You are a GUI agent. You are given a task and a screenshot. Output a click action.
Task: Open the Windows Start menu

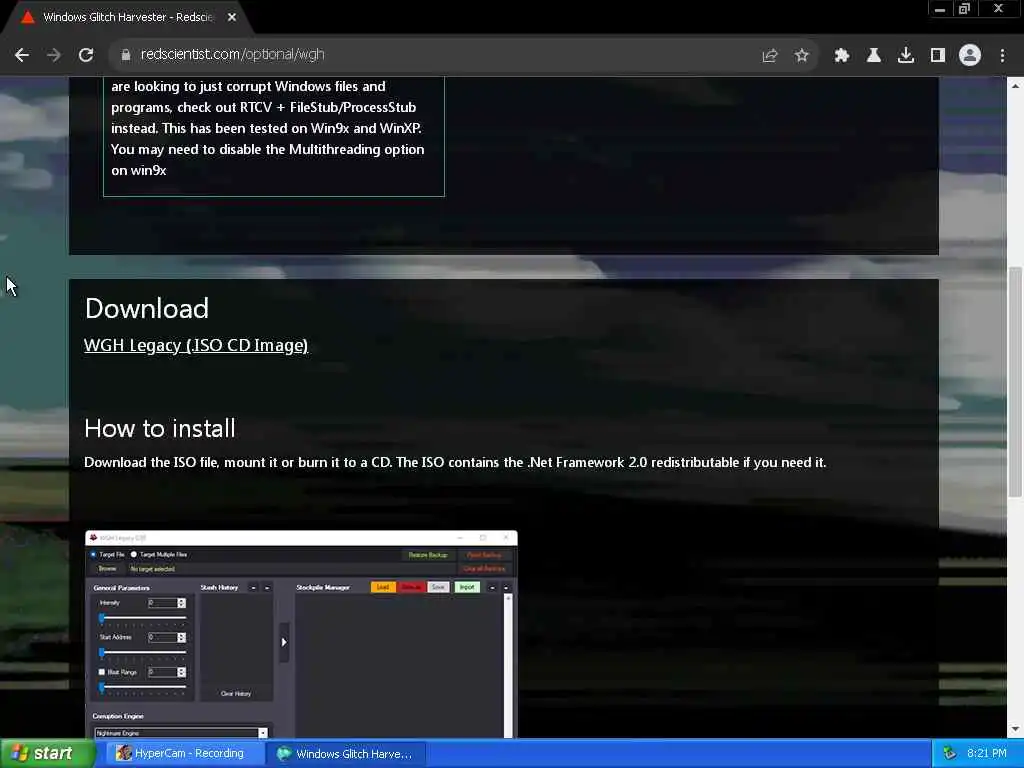pyautogui.click(x=47, y=754)
